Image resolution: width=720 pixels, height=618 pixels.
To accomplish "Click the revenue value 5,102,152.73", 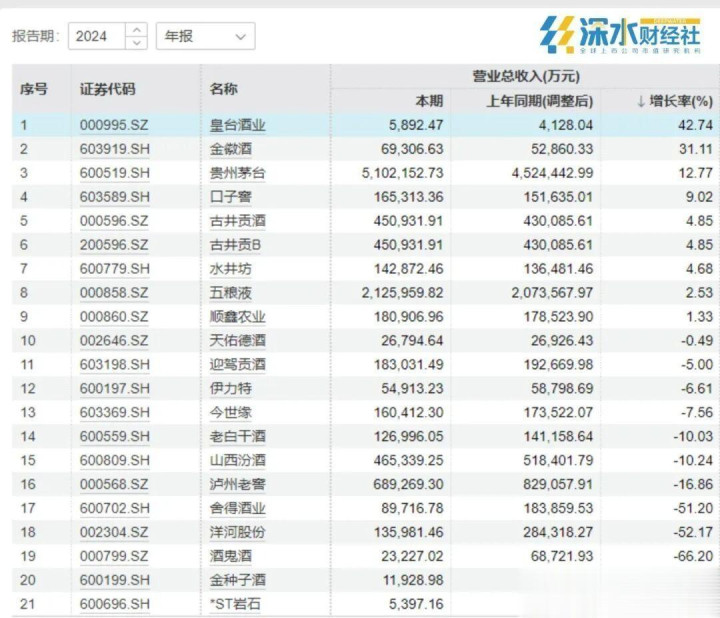I will click(x=402, y=173).
